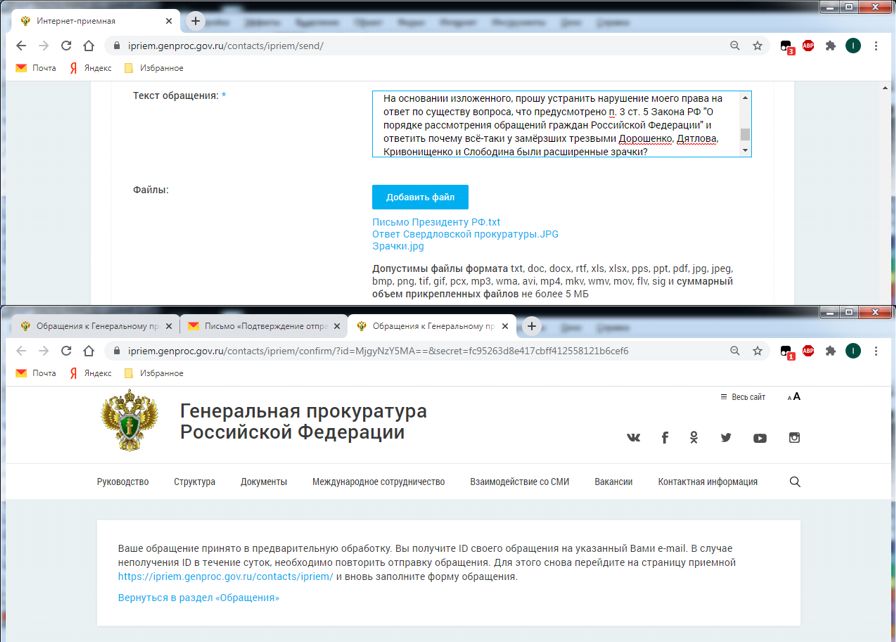The height and width of the screenshot is (642, 896).
Task: Bookmark the confirm page with star icon
Action: coord(757,351)
